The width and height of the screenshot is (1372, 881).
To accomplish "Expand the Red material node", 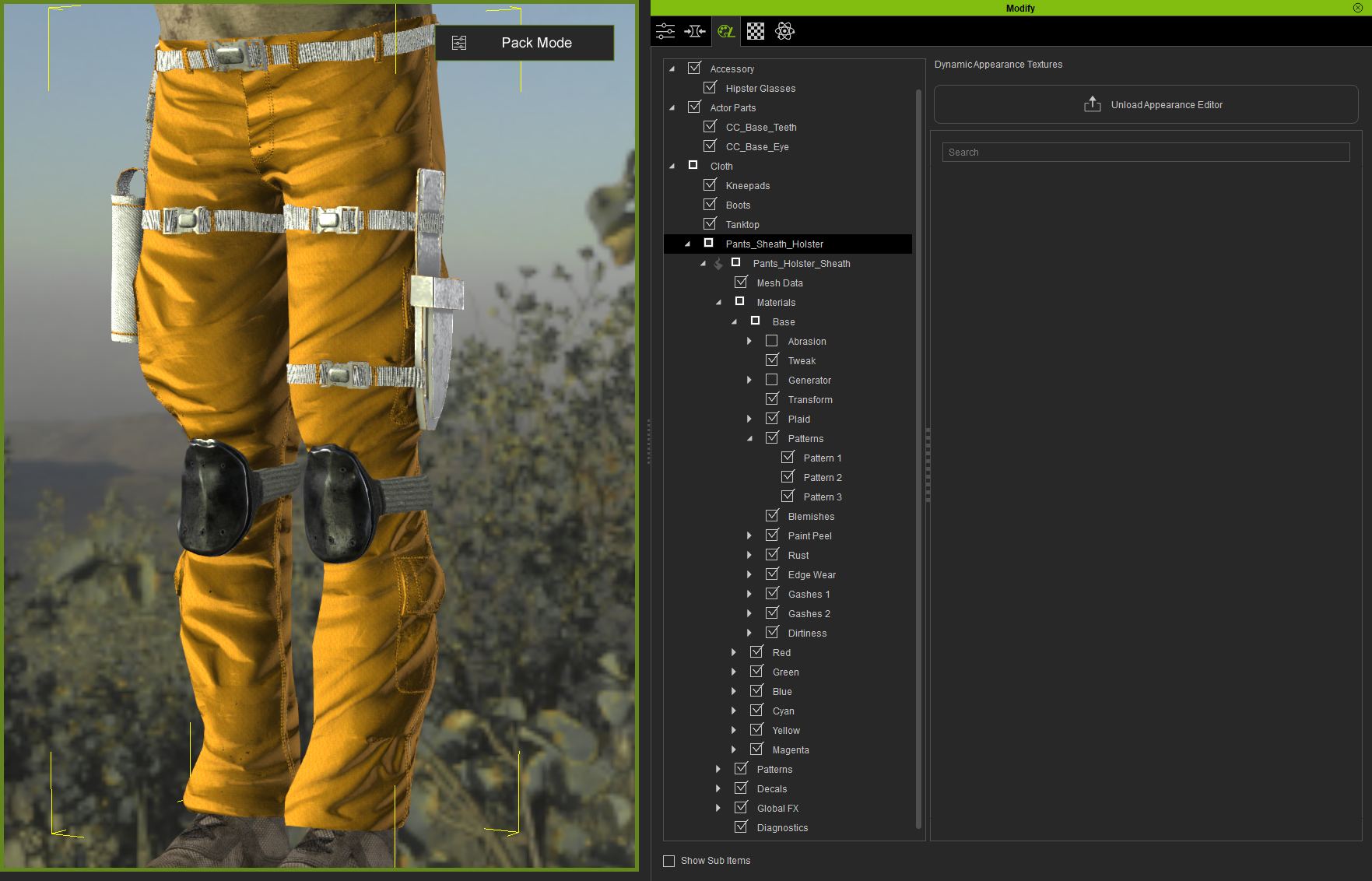I will 734,652.
